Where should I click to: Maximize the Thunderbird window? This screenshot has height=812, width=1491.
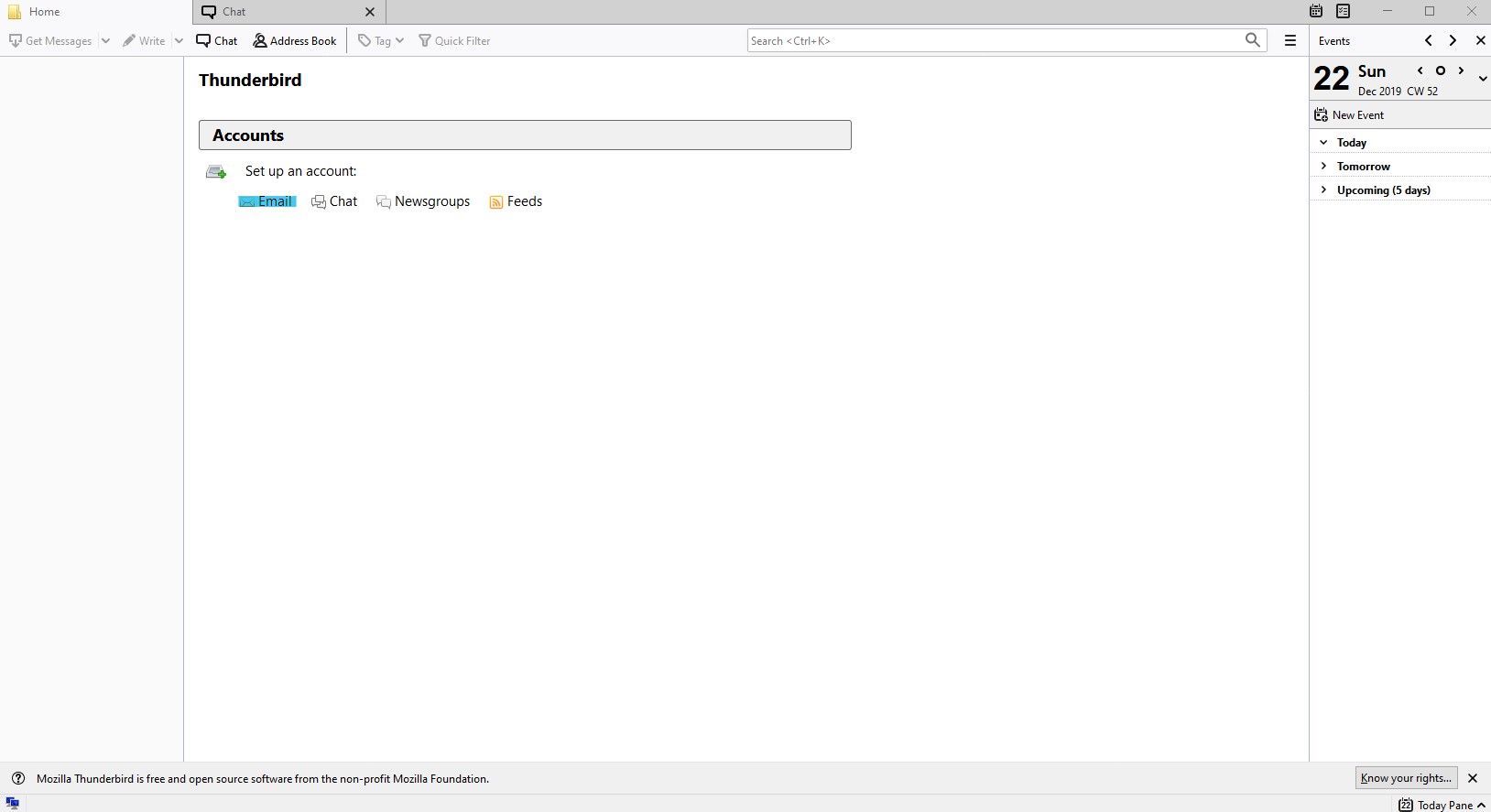[1430, 11]
